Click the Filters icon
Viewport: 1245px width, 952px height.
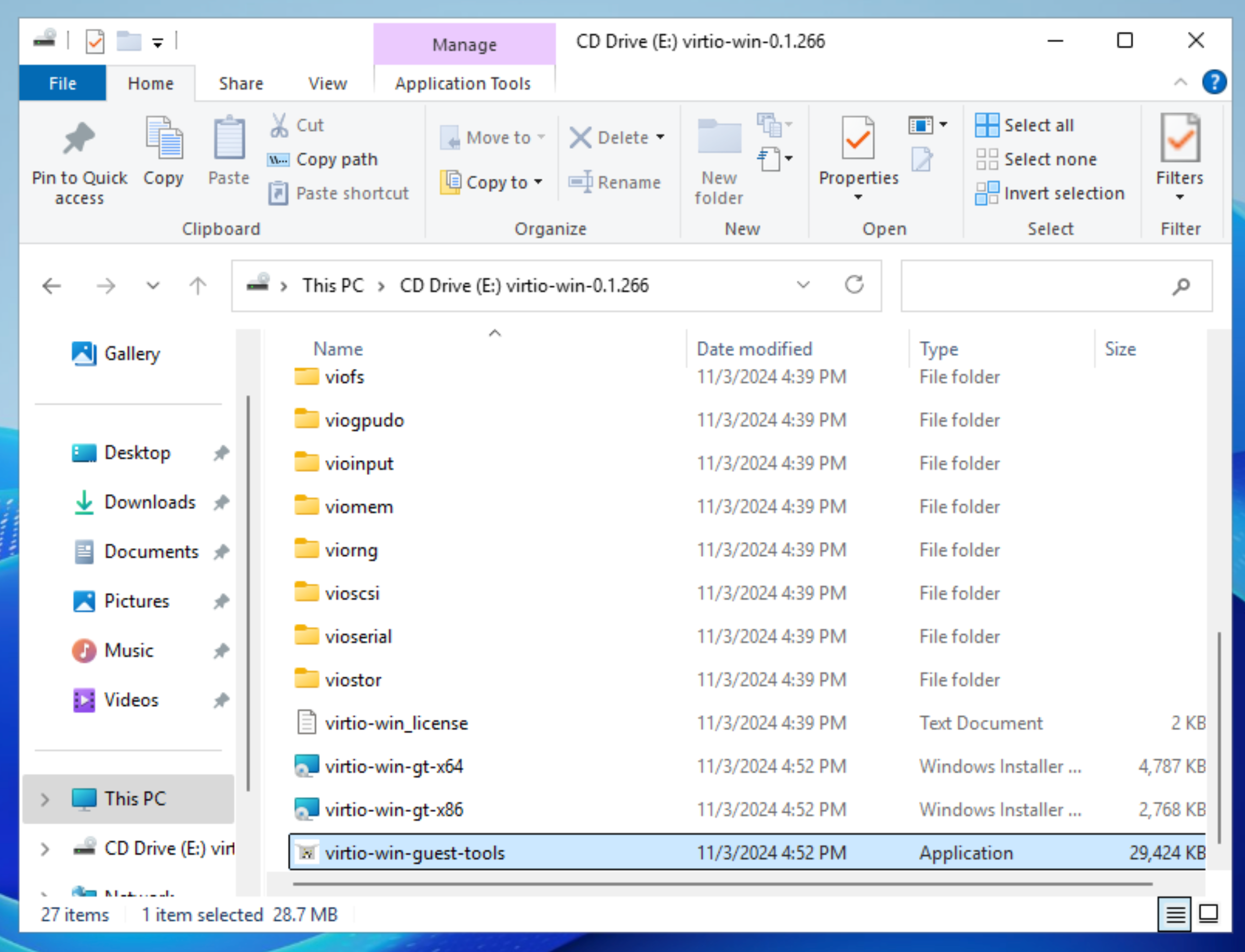1180,138
